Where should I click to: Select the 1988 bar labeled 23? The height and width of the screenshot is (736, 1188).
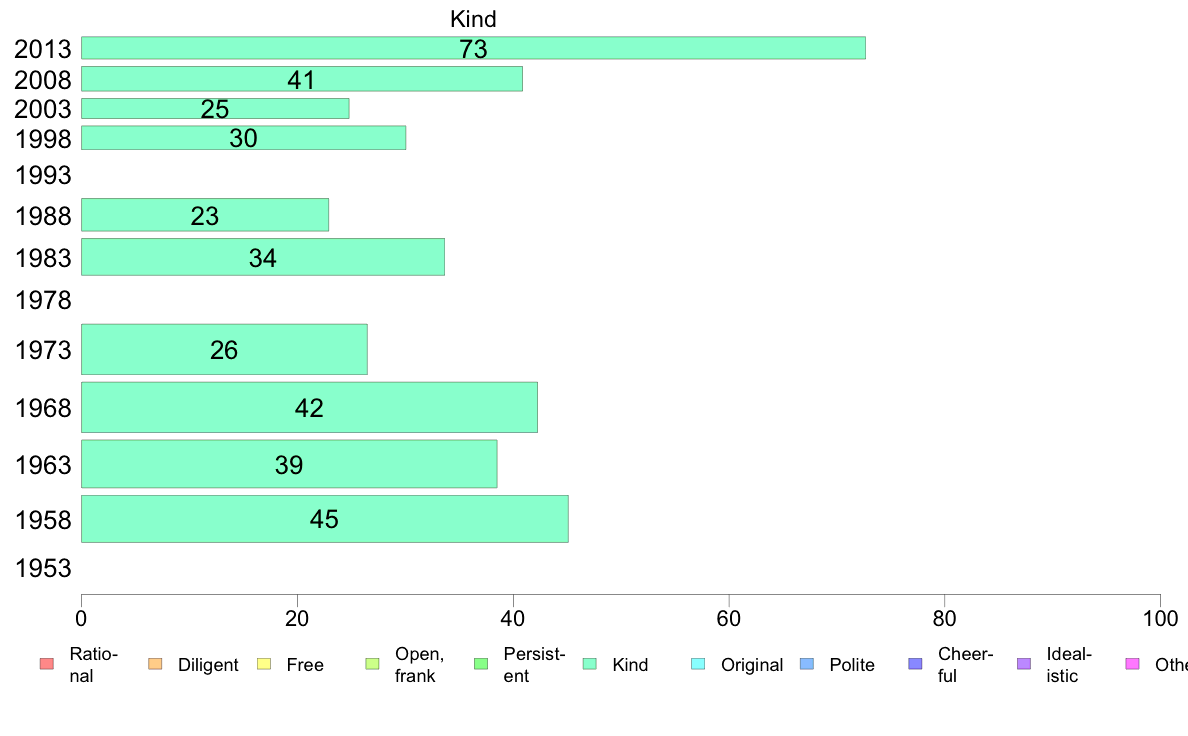[205, 215]
